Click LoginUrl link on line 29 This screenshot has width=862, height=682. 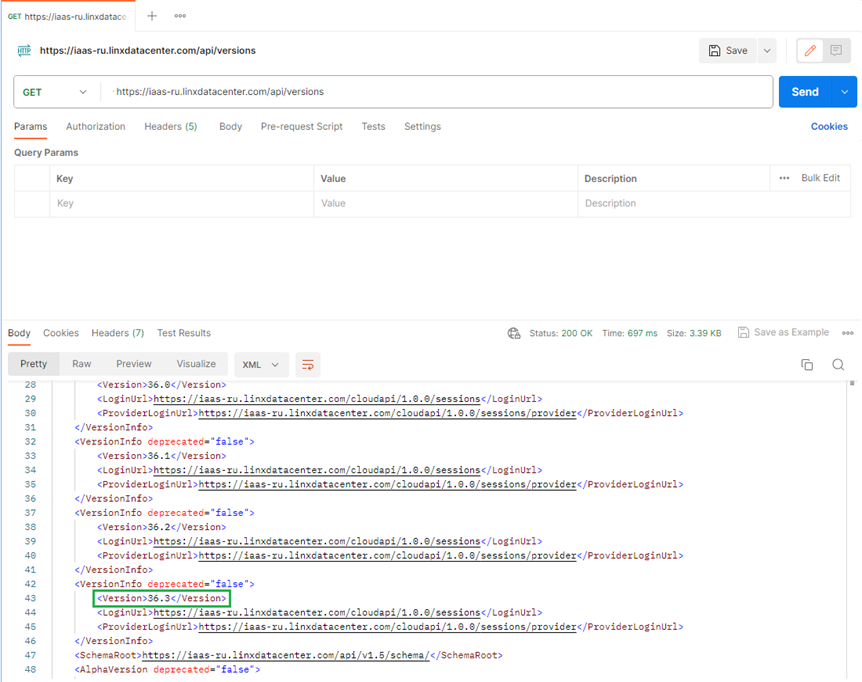point(317,399)
